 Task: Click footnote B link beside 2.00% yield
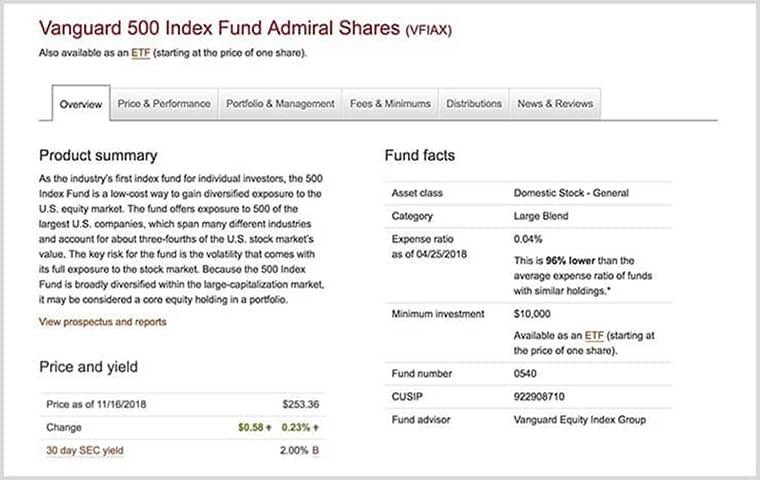pos(316,450)
